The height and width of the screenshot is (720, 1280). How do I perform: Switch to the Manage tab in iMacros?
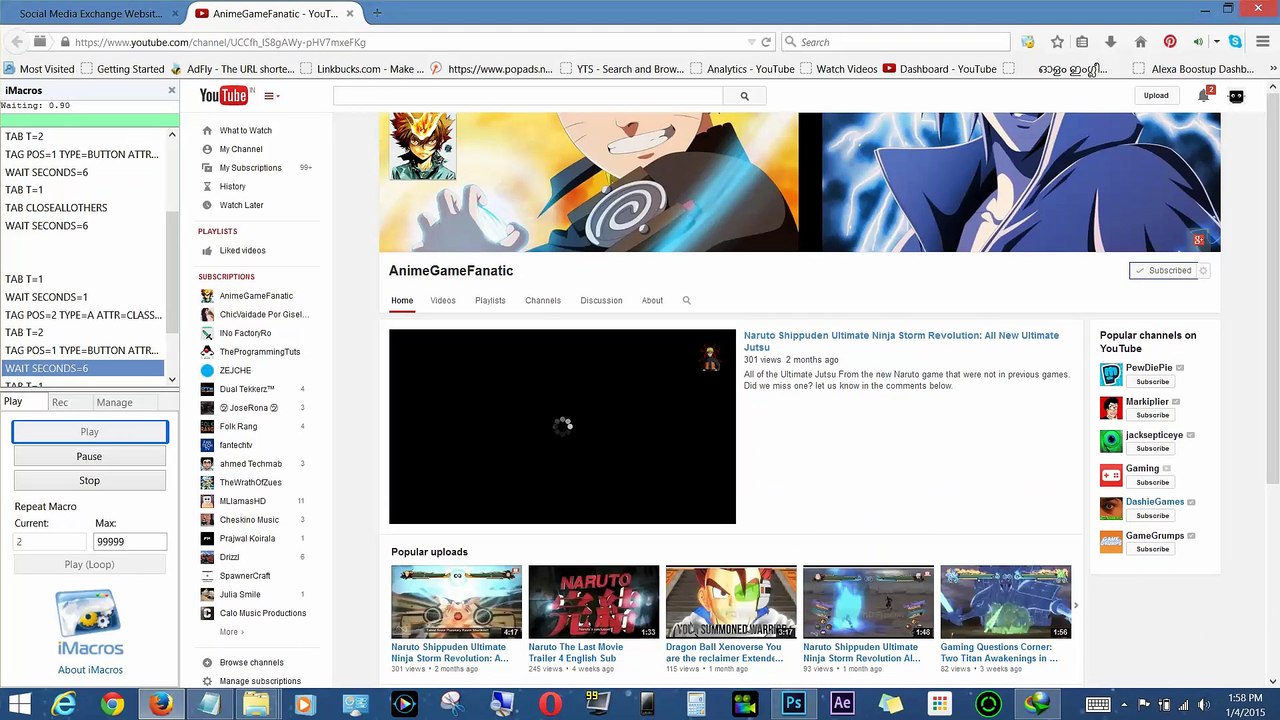[114, 402]
